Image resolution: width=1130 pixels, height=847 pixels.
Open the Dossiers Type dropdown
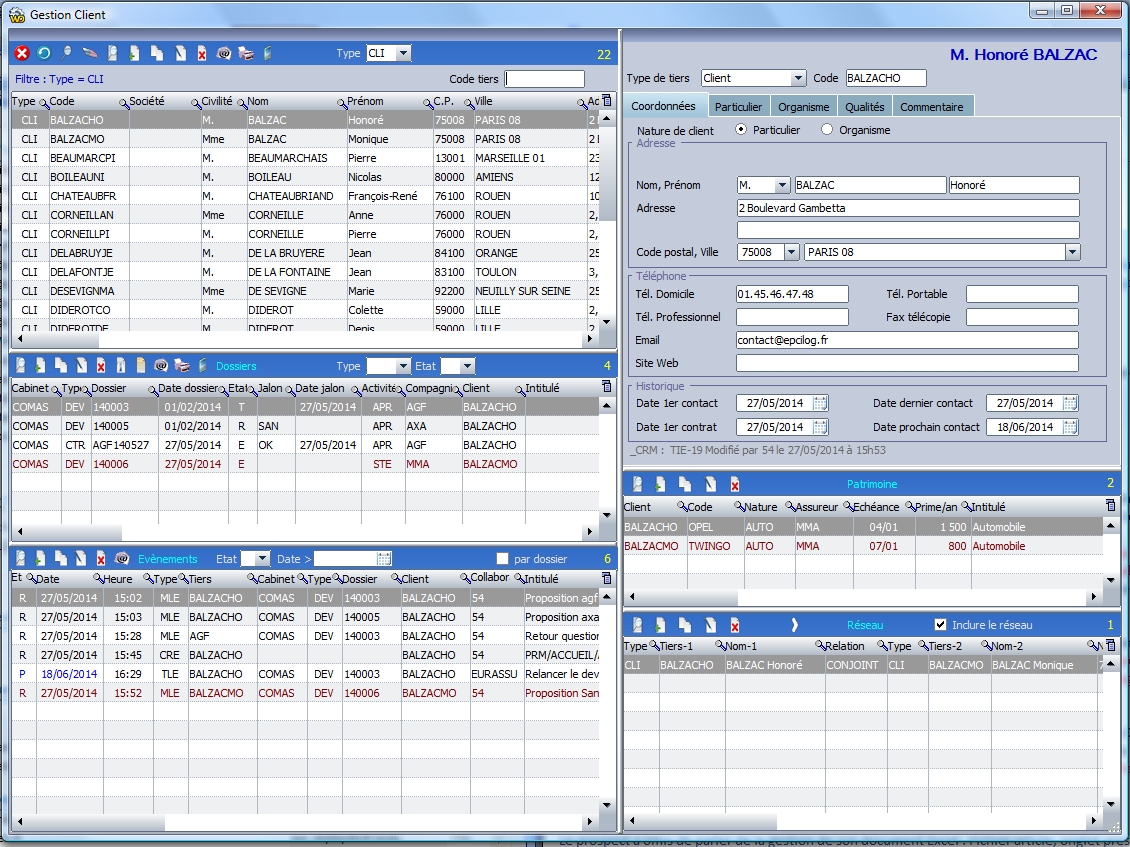[404, 366]
